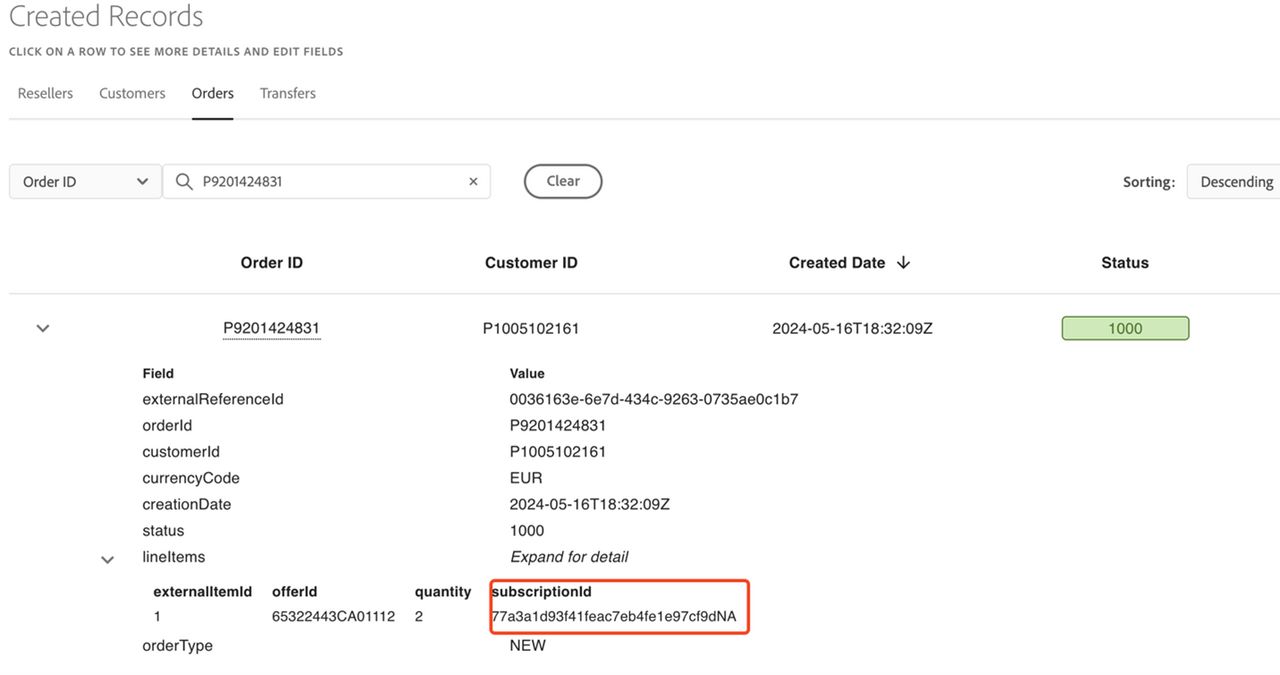Open the underlined P9201424831 order link
1280x675 pixels.
coord(271,328)
